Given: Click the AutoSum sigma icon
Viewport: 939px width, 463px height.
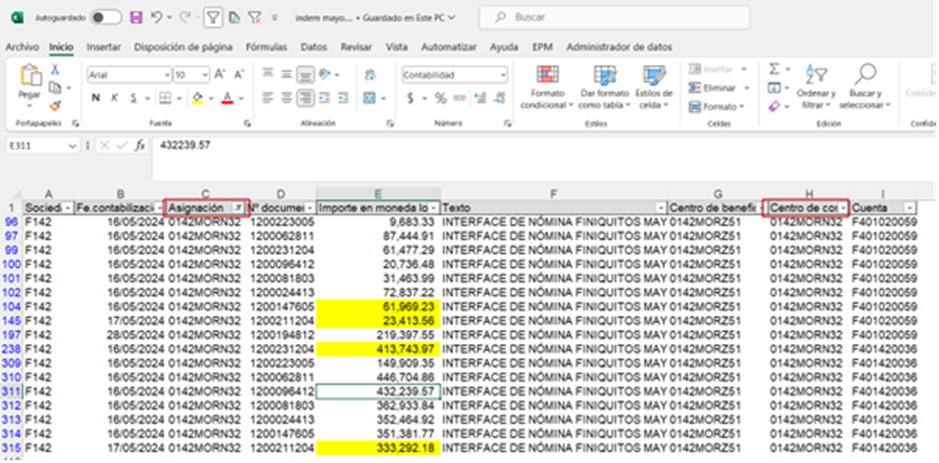Looking at the screenshot, I should click(773, 68).
